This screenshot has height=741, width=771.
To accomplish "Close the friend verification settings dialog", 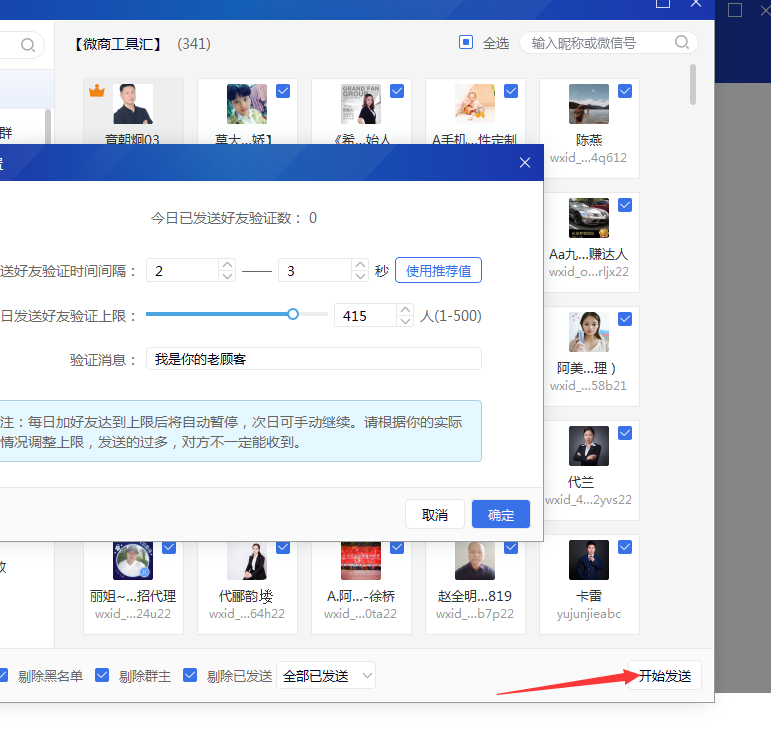I will (525, 162).
